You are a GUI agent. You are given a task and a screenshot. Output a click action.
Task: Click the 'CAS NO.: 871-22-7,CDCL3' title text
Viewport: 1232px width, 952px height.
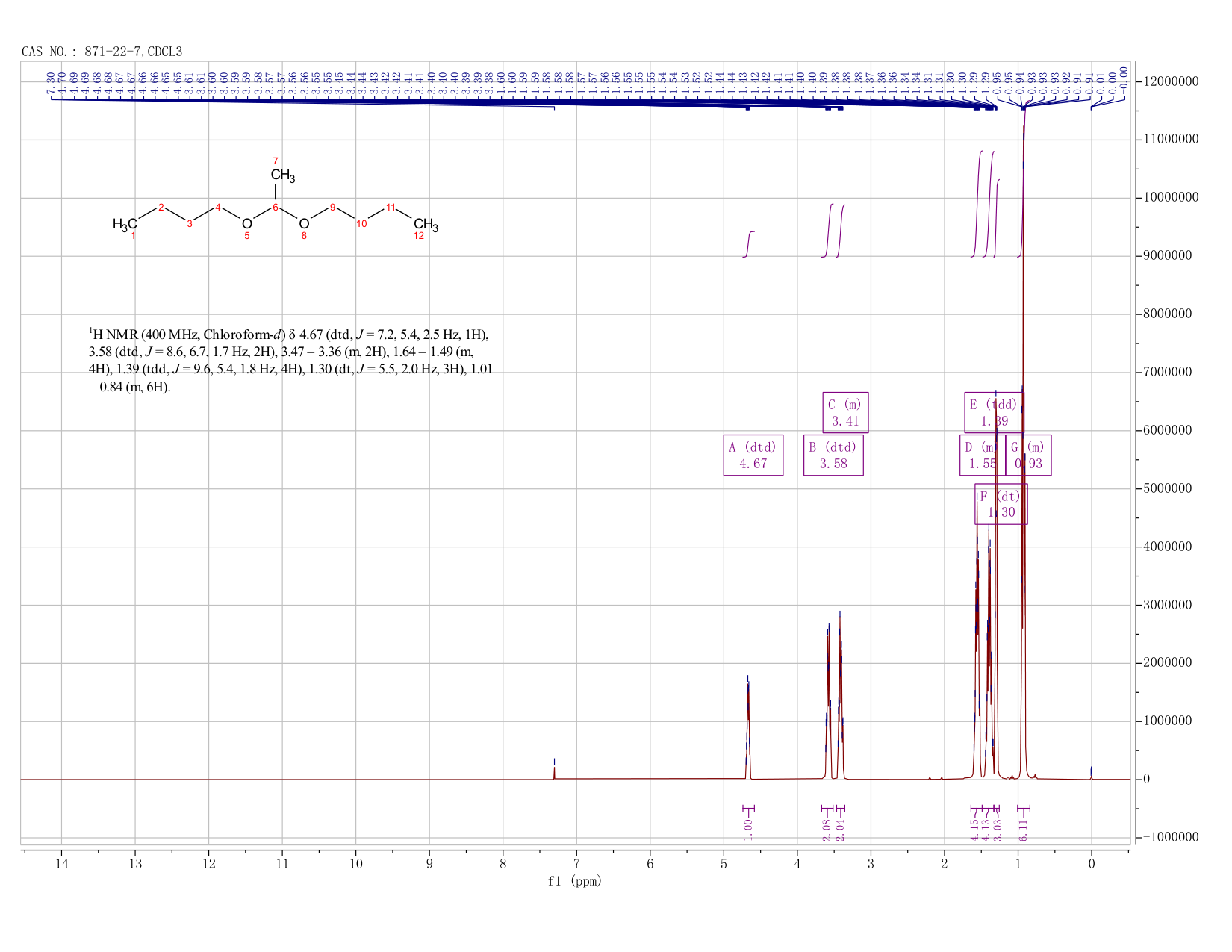(102, 52)
